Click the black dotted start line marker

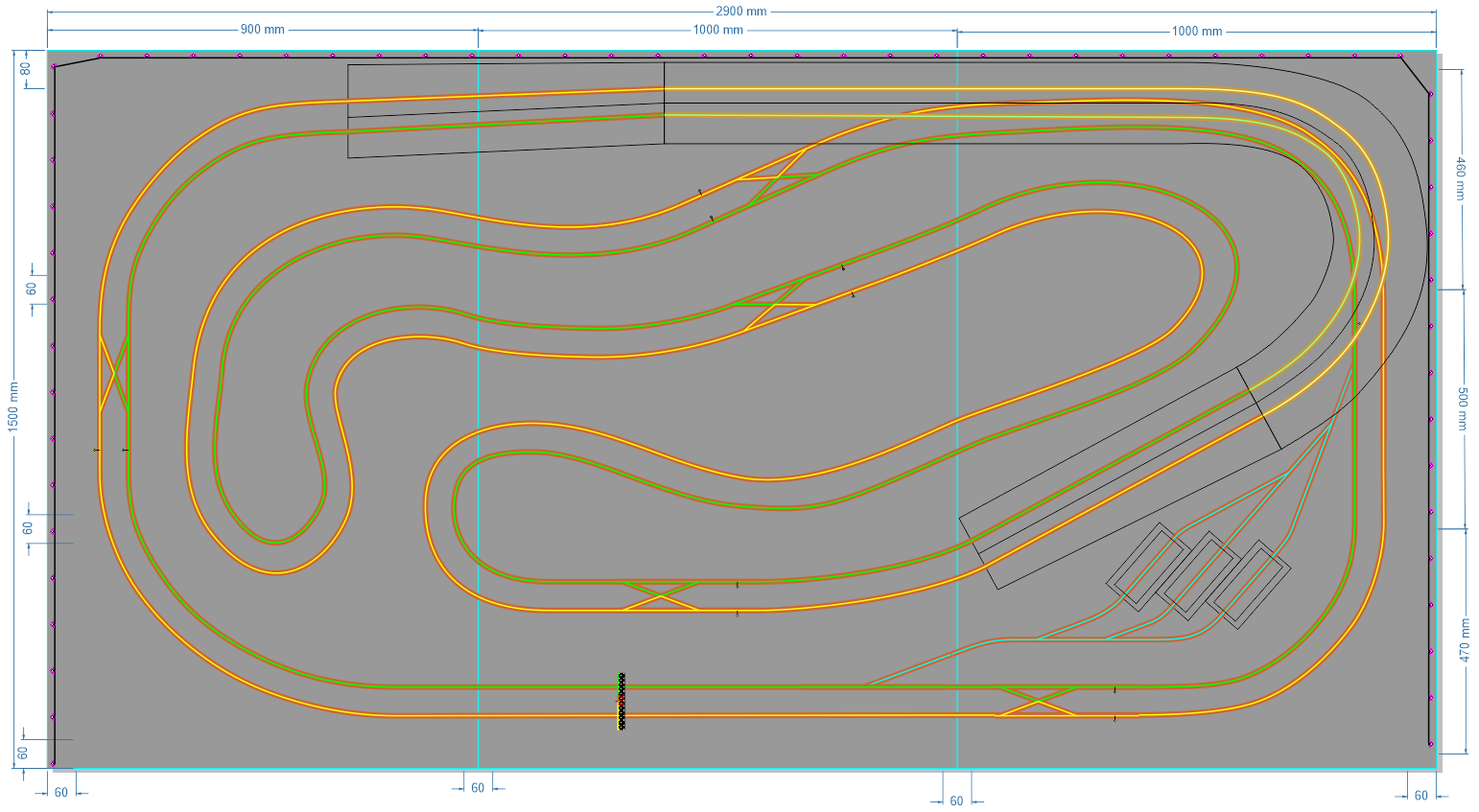(622, 701)
